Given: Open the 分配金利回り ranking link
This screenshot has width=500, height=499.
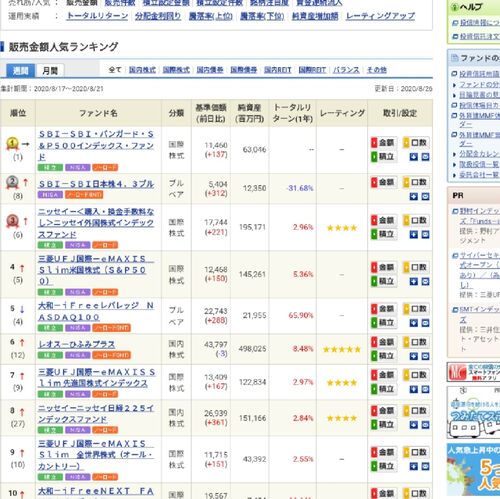Looking at the screenshot, I should pyautogui.click(x=158, y=16).
